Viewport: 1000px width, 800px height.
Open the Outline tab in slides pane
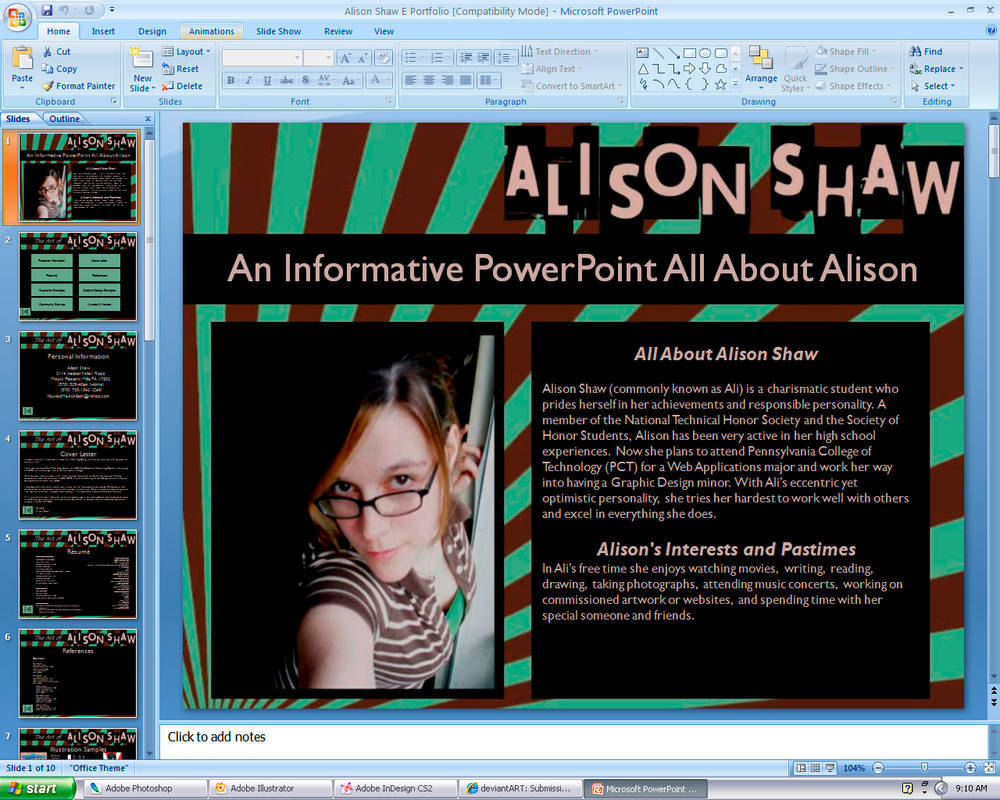[x=64, y=118]
